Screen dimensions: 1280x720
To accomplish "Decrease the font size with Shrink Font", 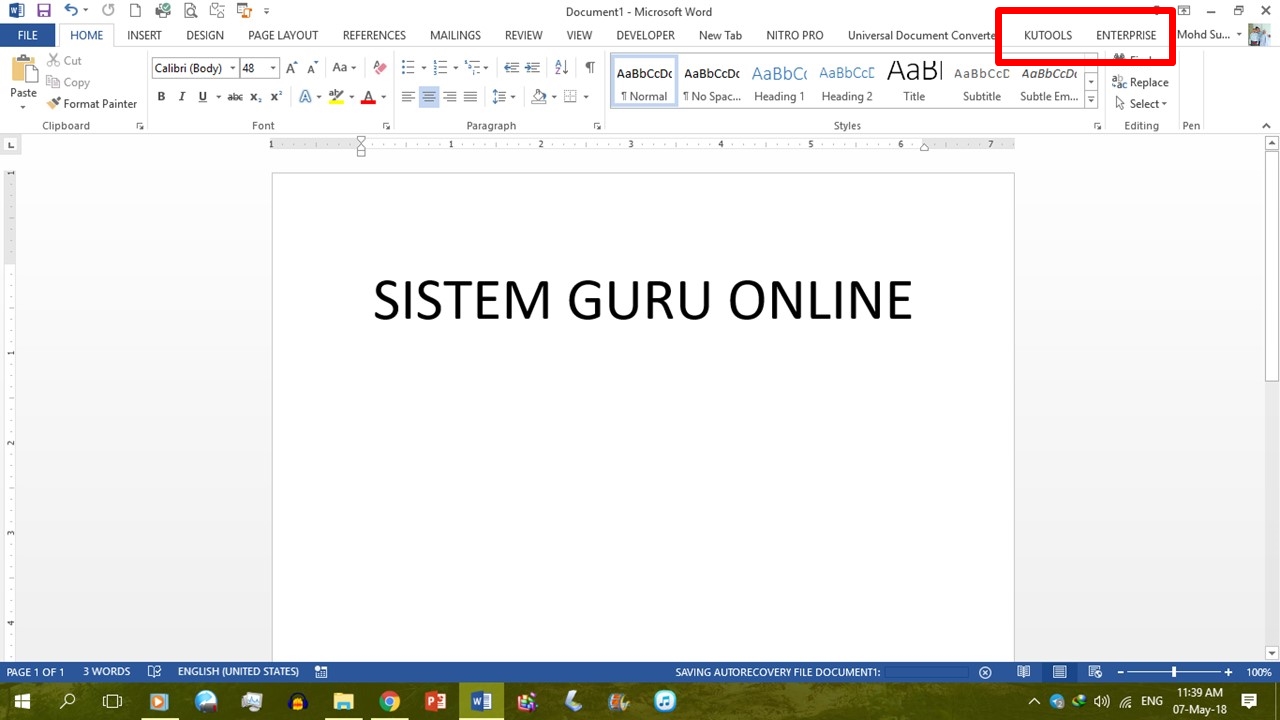I will [312, 68].
